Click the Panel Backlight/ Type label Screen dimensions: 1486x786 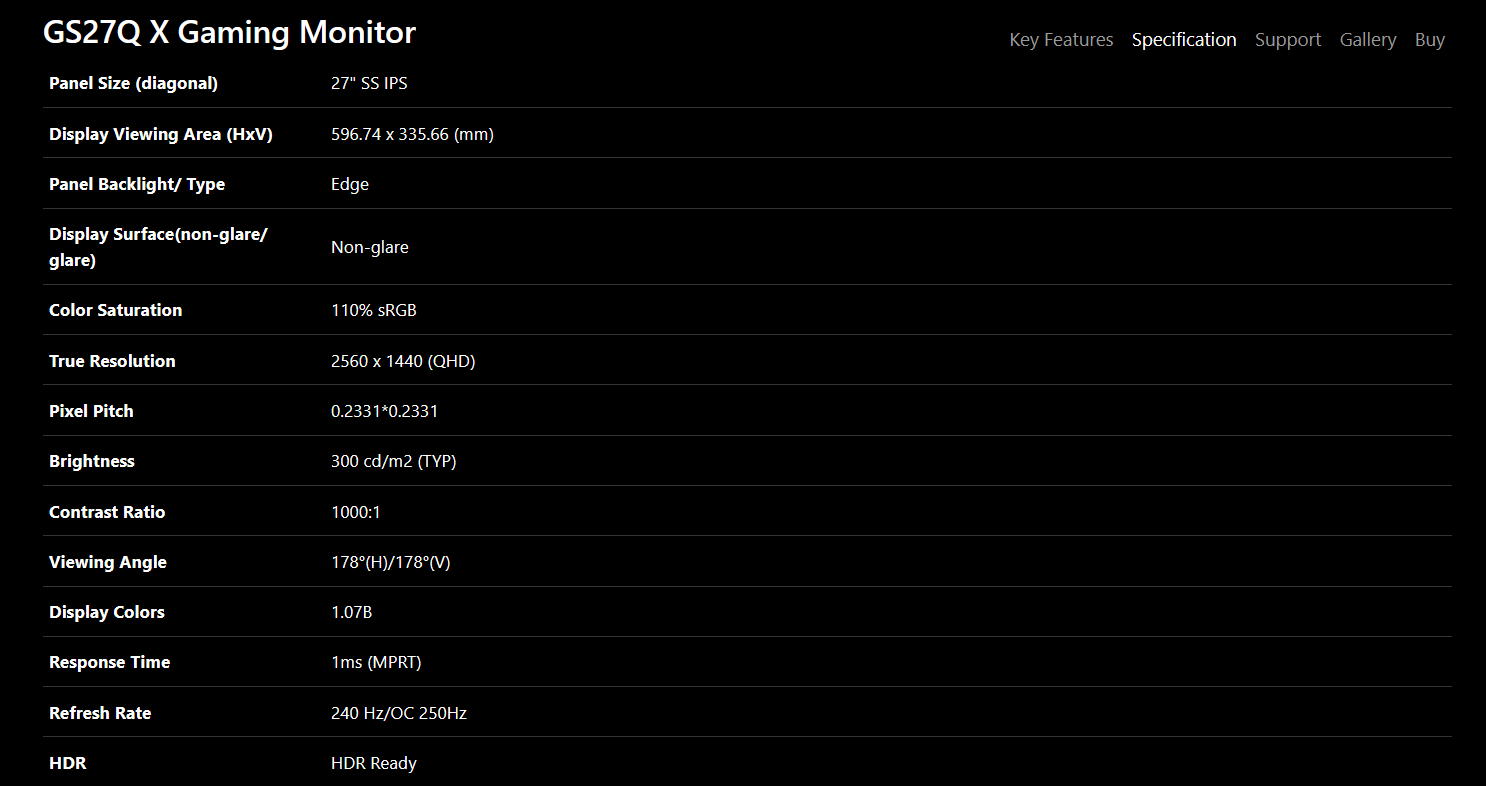tap(137, 184)
